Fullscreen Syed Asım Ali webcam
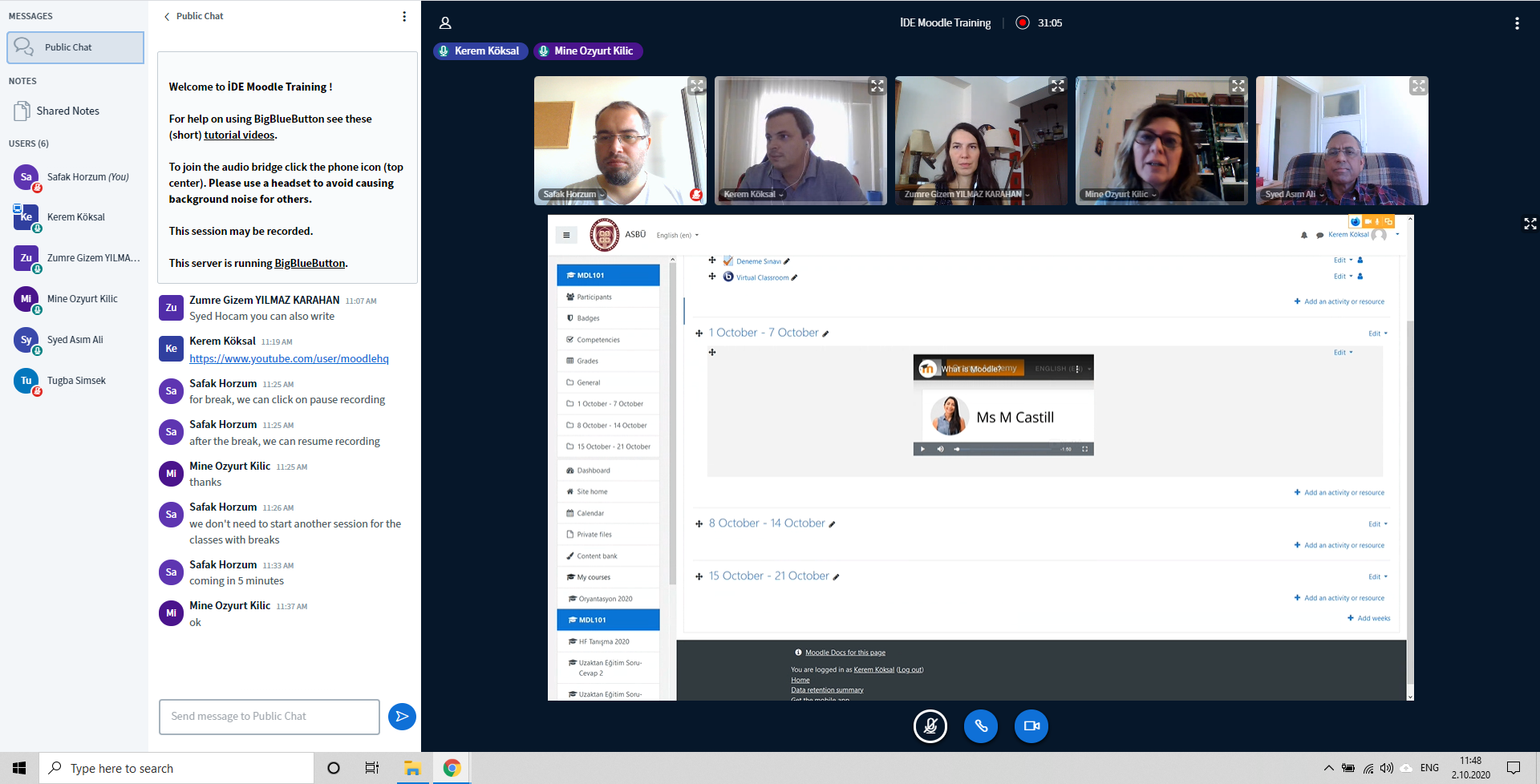 click(1419, 85)
